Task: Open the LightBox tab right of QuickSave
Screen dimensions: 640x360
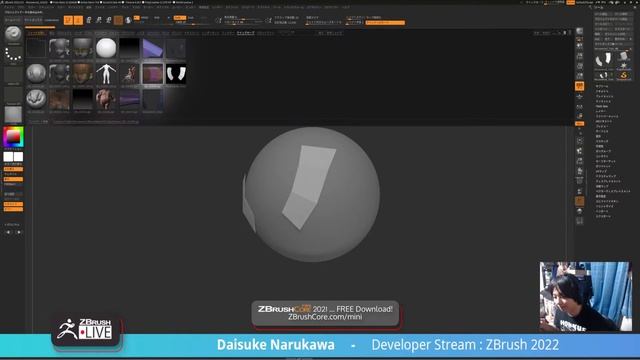Action: pyautogui.click(x=265, y=33)
